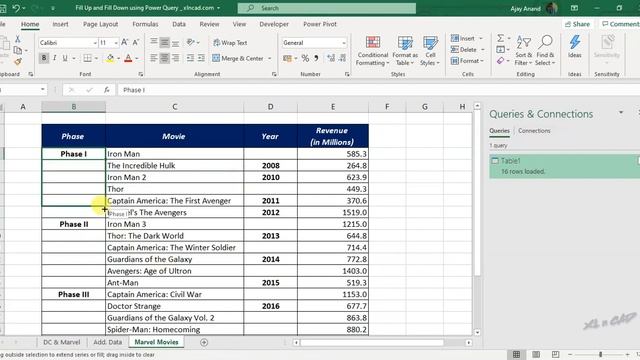Decrease font size with smaller A icon
The width and height of the screenshot is (640, 360).
pos(136,42)
